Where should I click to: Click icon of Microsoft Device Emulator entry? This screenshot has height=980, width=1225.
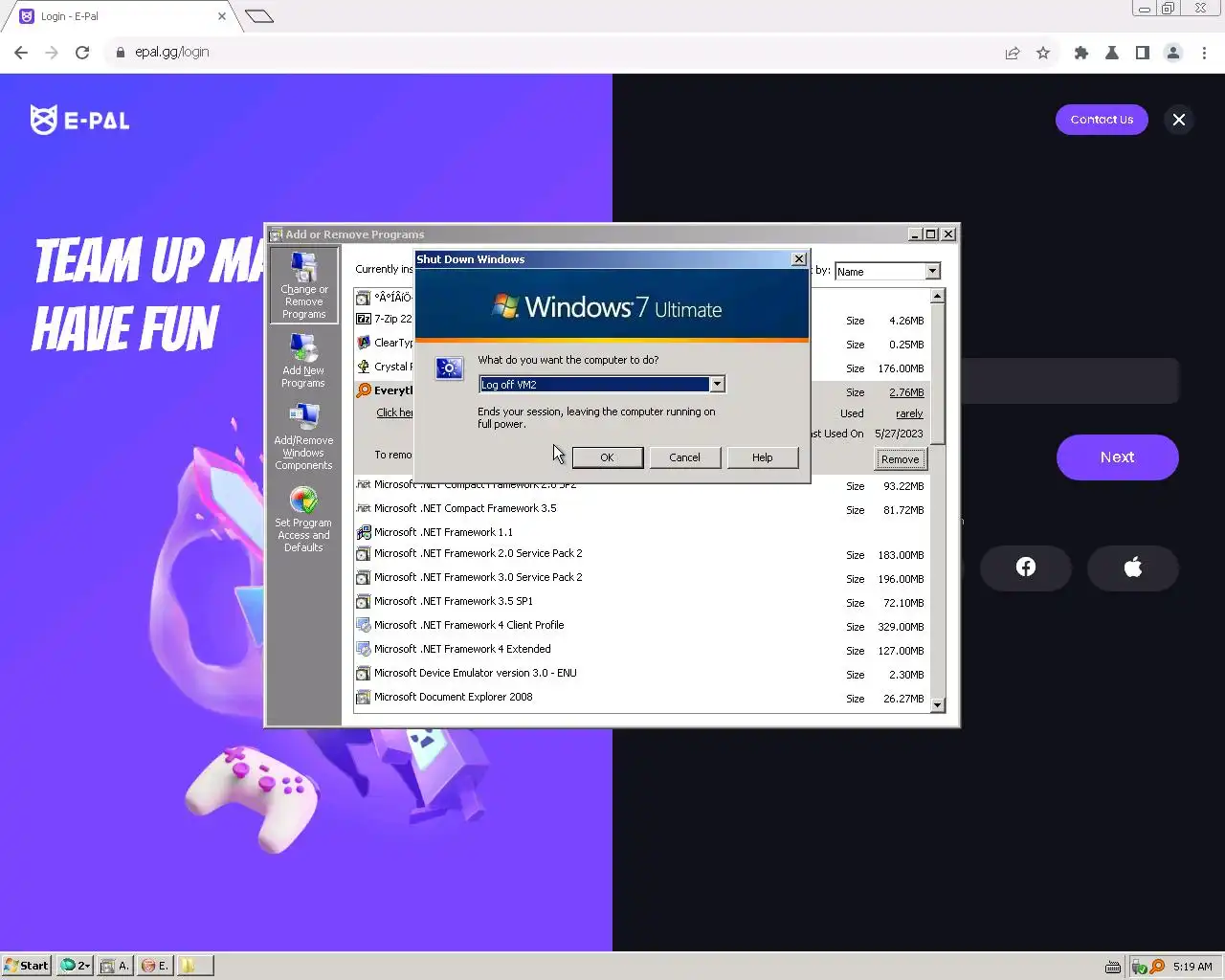pos(364,673)
